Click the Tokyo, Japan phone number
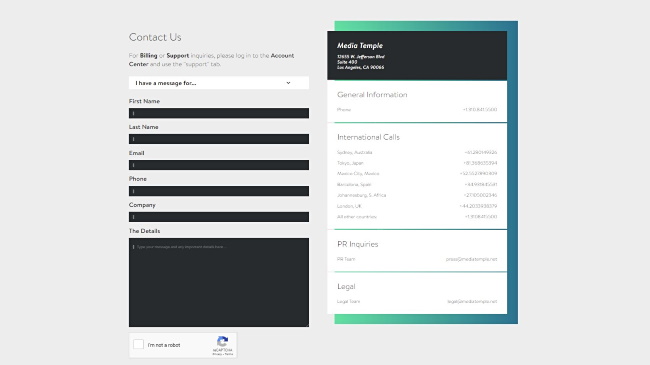Viewport: 650px width, 365px height. coord(480,163)
